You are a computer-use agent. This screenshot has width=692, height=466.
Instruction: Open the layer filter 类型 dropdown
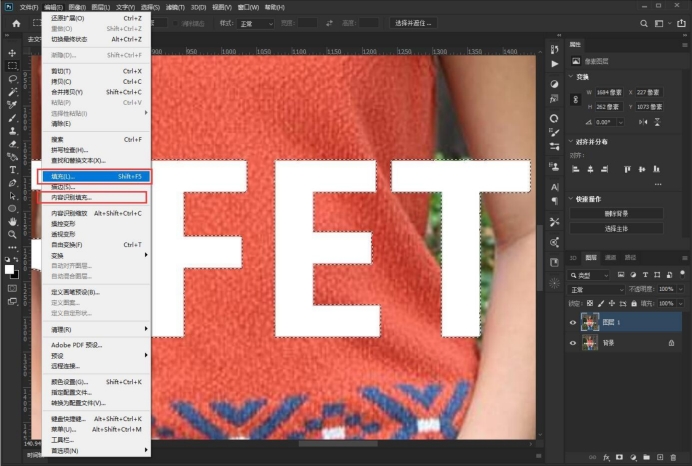589,275
